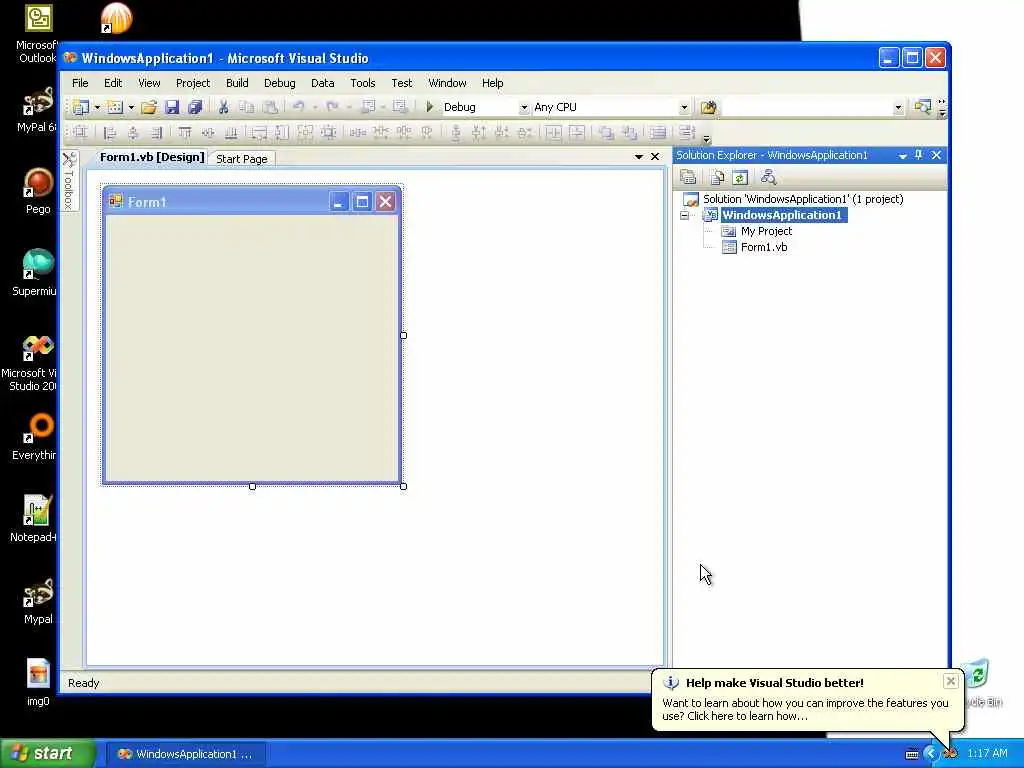
Task: Click the Solution Explorer toolbar icon
Action: point(923,107)
